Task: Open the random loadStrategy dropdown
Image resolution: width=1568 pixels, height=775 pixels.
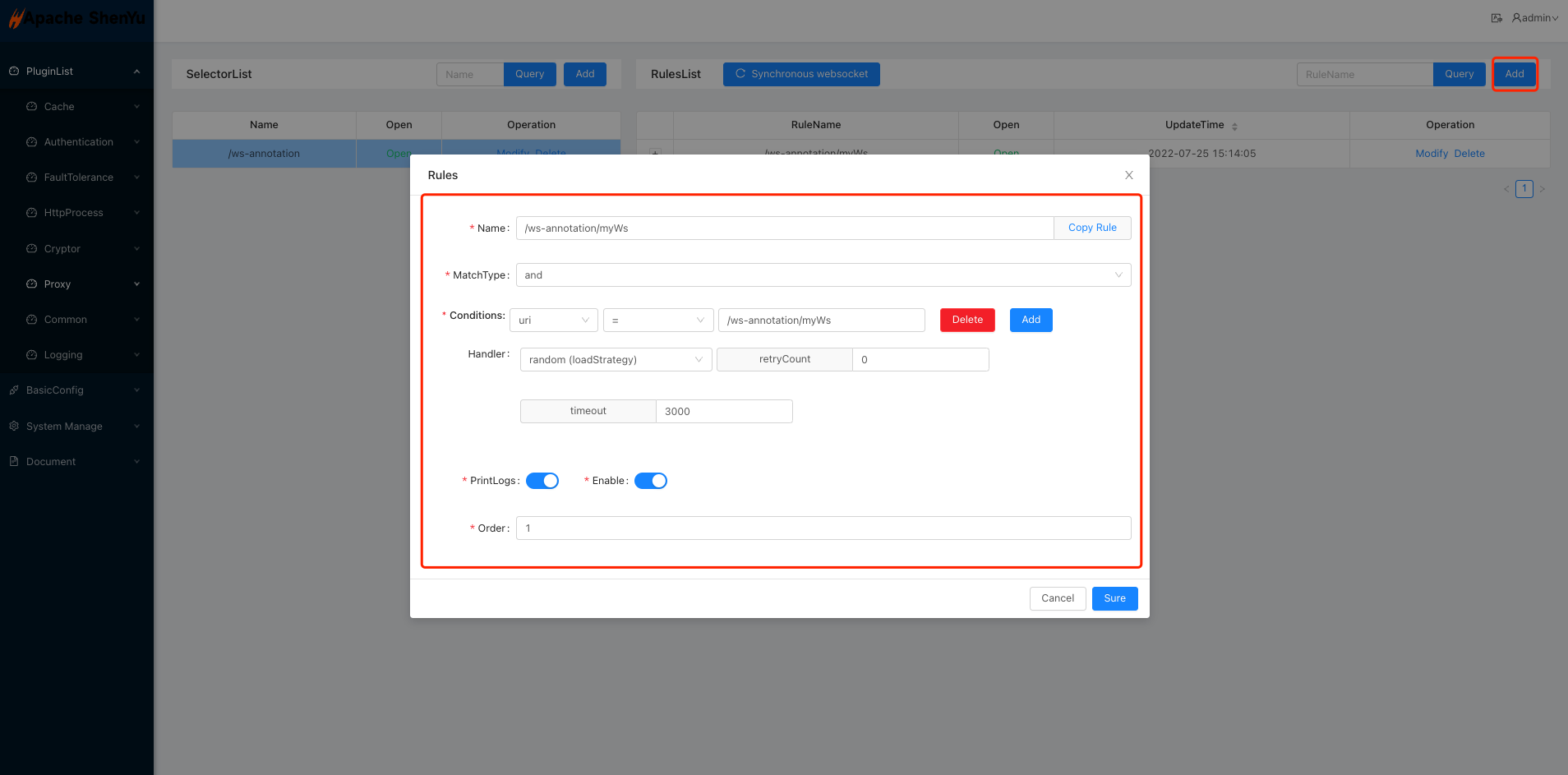Action: [x=615, y=360]
